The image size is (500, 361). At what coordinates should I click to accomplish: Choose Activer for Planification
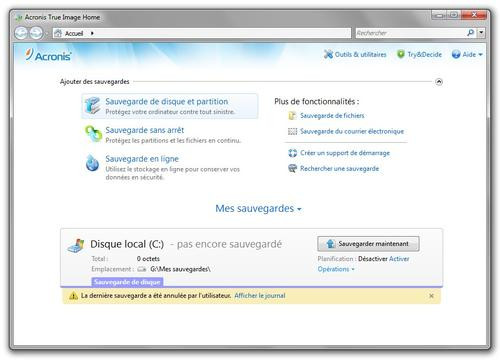pos(399,259)
